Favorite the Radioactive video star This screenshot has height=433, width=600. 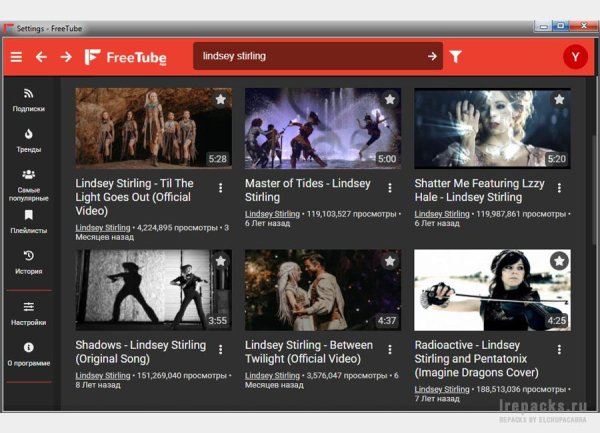click(559, 261)
